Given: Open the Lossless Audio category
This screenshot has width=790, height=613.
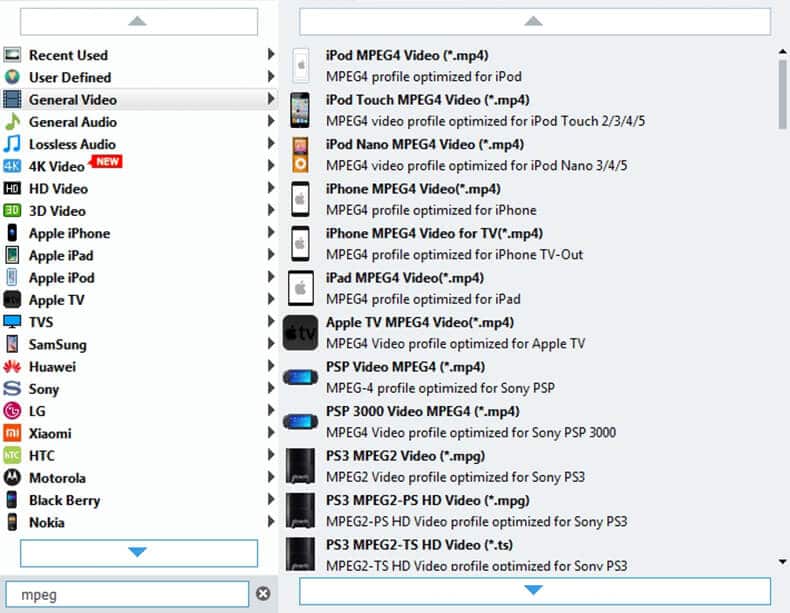Looking at the screenshot, I should point(139,144).
